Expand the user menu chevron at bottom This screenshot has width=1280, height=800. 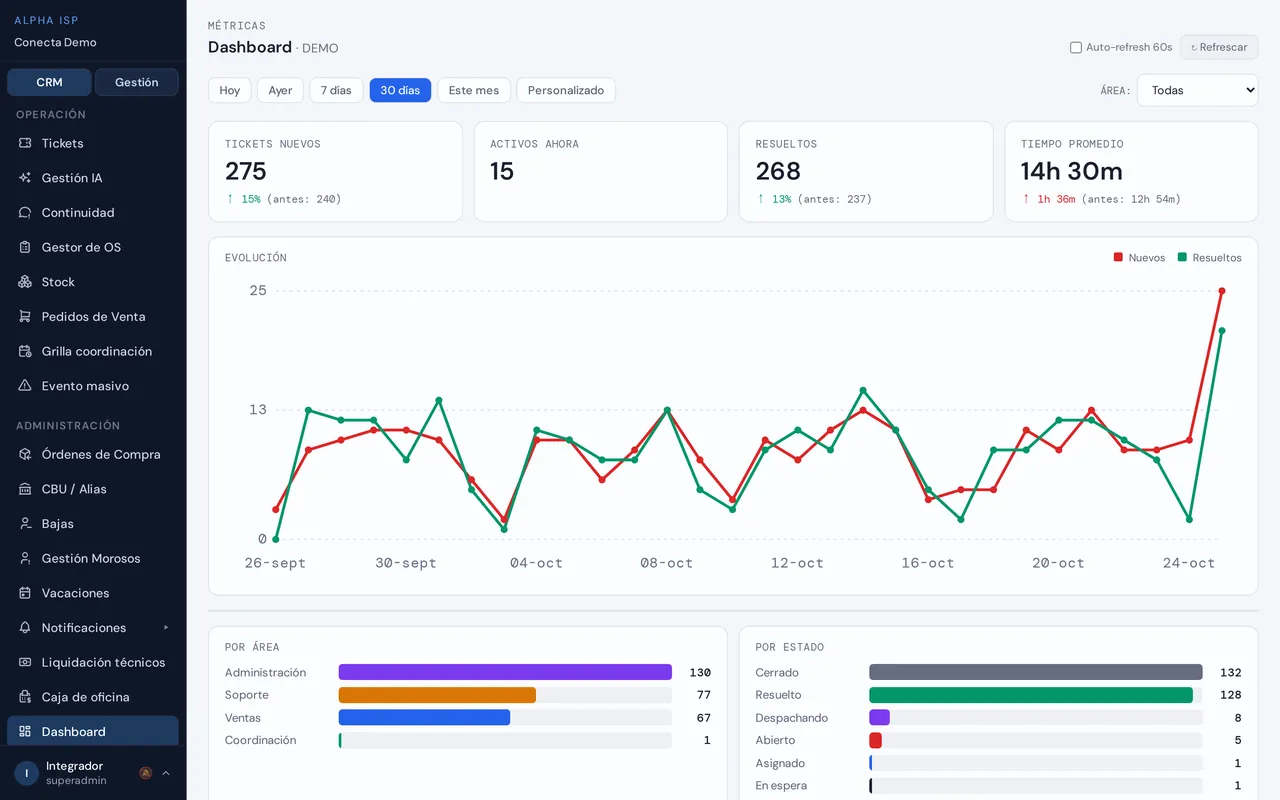pos(166,773)
